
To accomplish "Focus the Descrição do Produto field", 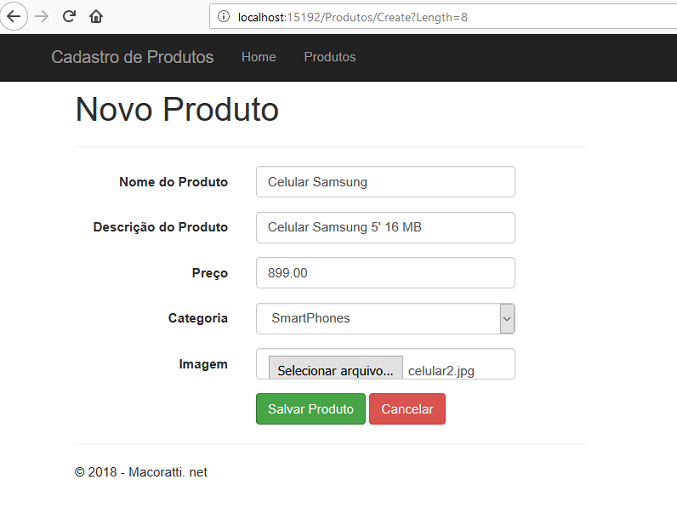I will click(386, 227).
